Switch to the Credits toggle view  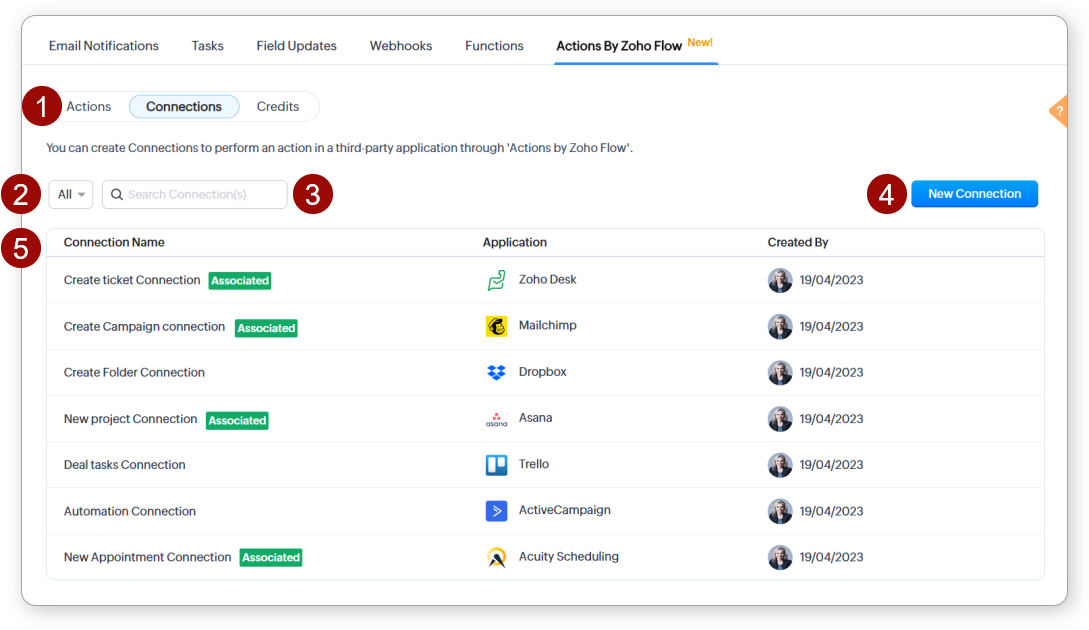click(x=278, y=107)
